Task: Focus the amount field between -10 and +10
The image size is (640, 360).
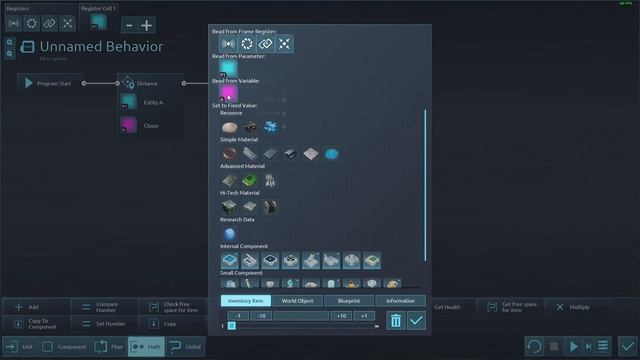Action: 301,316
